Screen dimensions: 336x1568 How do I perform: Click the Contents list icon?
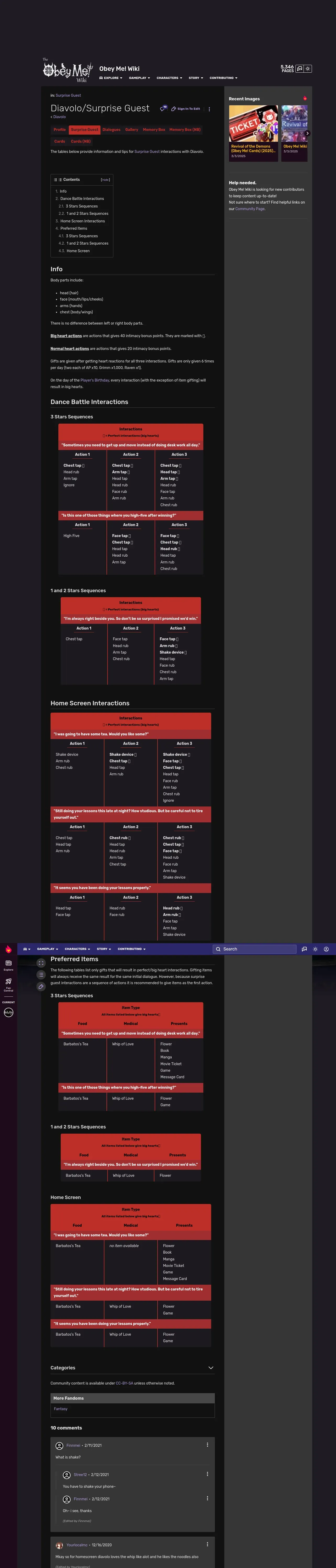point(55,180)
